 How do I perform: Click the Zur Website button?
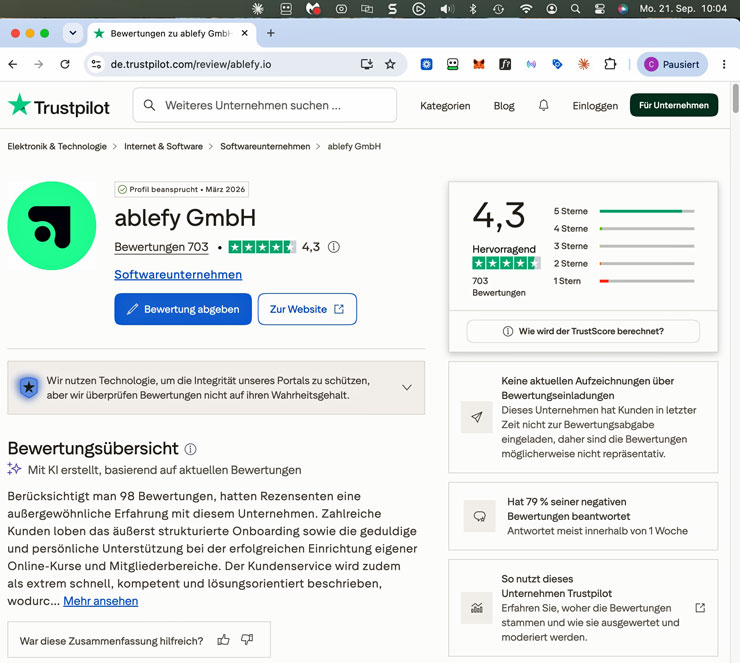click(x=307, y=309)
